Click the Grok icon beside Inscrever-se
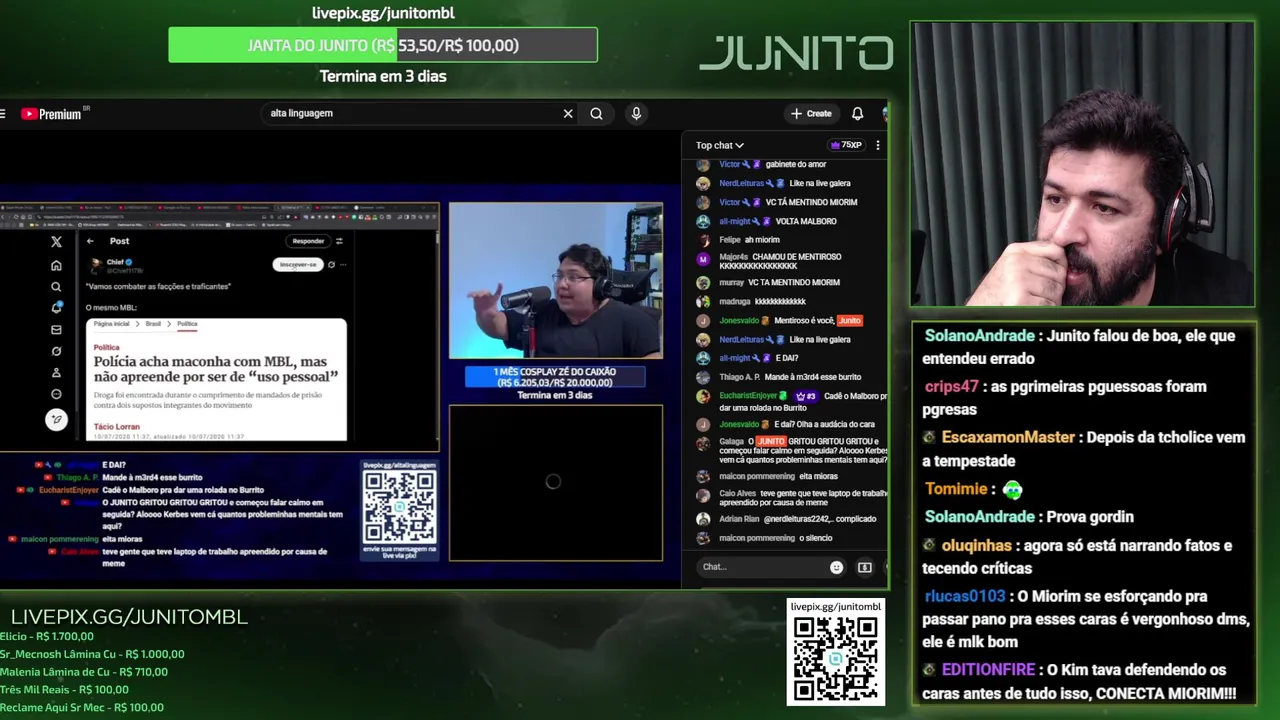1280x720 pixels. point(331,265)
